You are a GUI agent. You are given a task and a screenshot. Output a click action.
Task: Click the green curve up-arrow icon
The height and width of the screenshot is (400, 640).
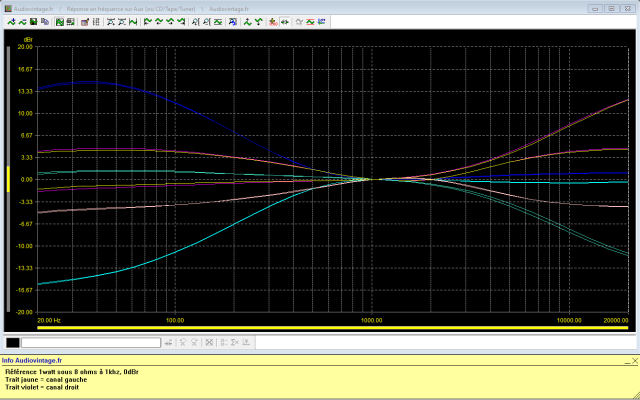pos(247,22)
